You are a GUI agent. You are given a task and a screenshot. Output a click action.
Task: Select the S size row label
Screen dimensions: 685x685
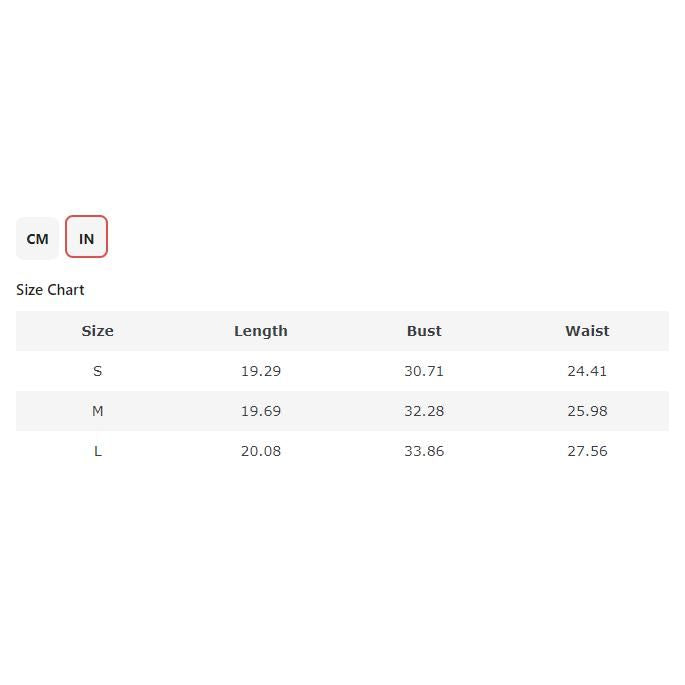tap(97, 371)
